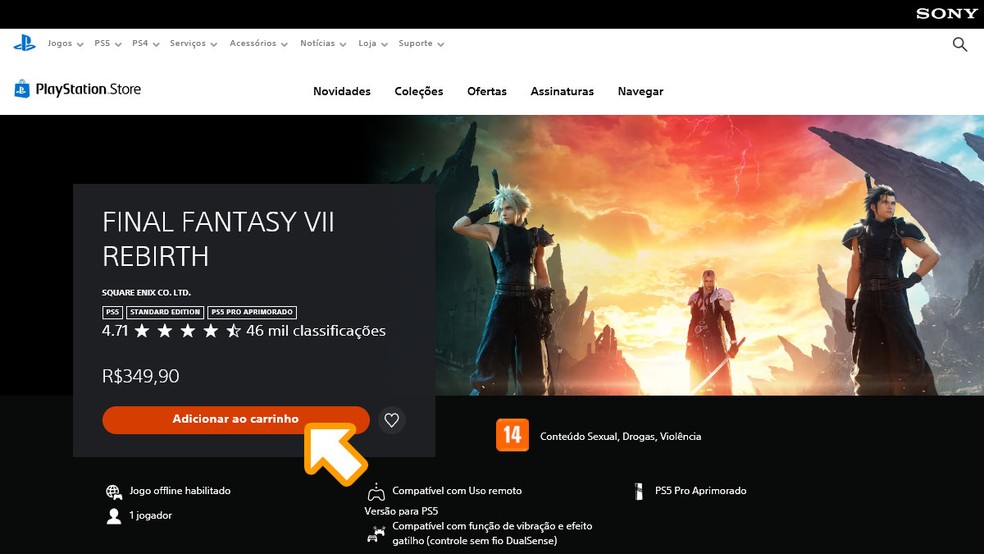Click the PS5 Pro console icon

pyautogui.click(x=639, y=491)
